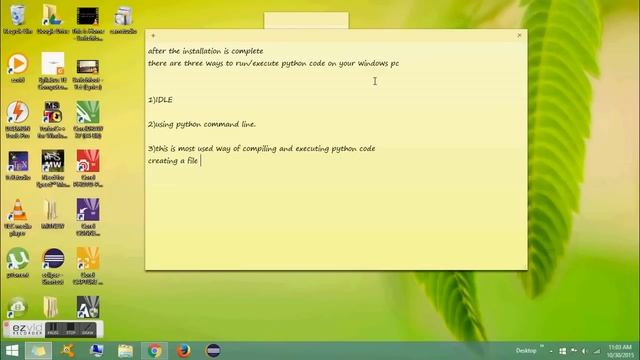Open the Google Drive folder shortcut
Viewport: 640px width, 360px height.
click(x=52, y=19)
